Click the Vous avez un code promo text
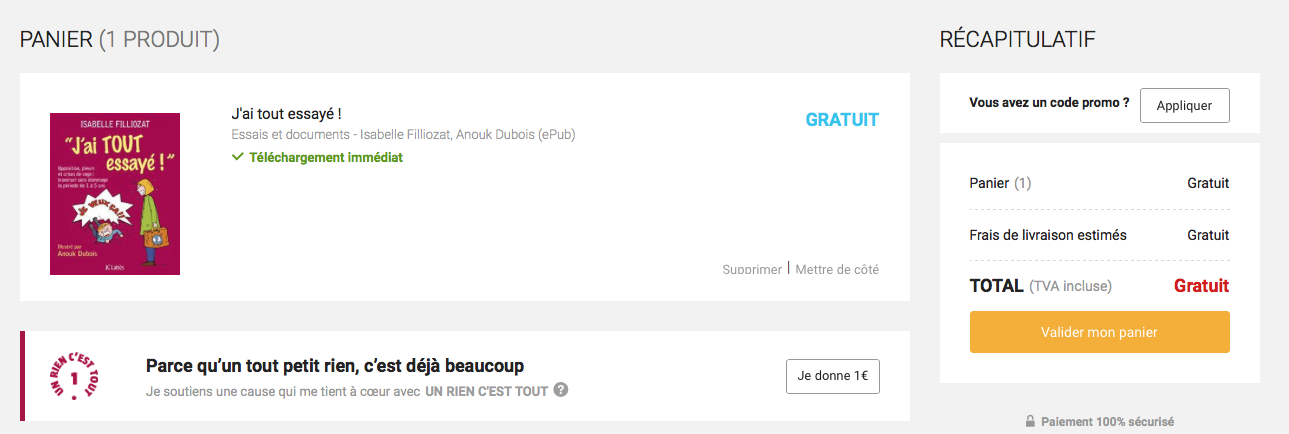Screen dimensions: 1289x434 click(x=1049, y=103)
